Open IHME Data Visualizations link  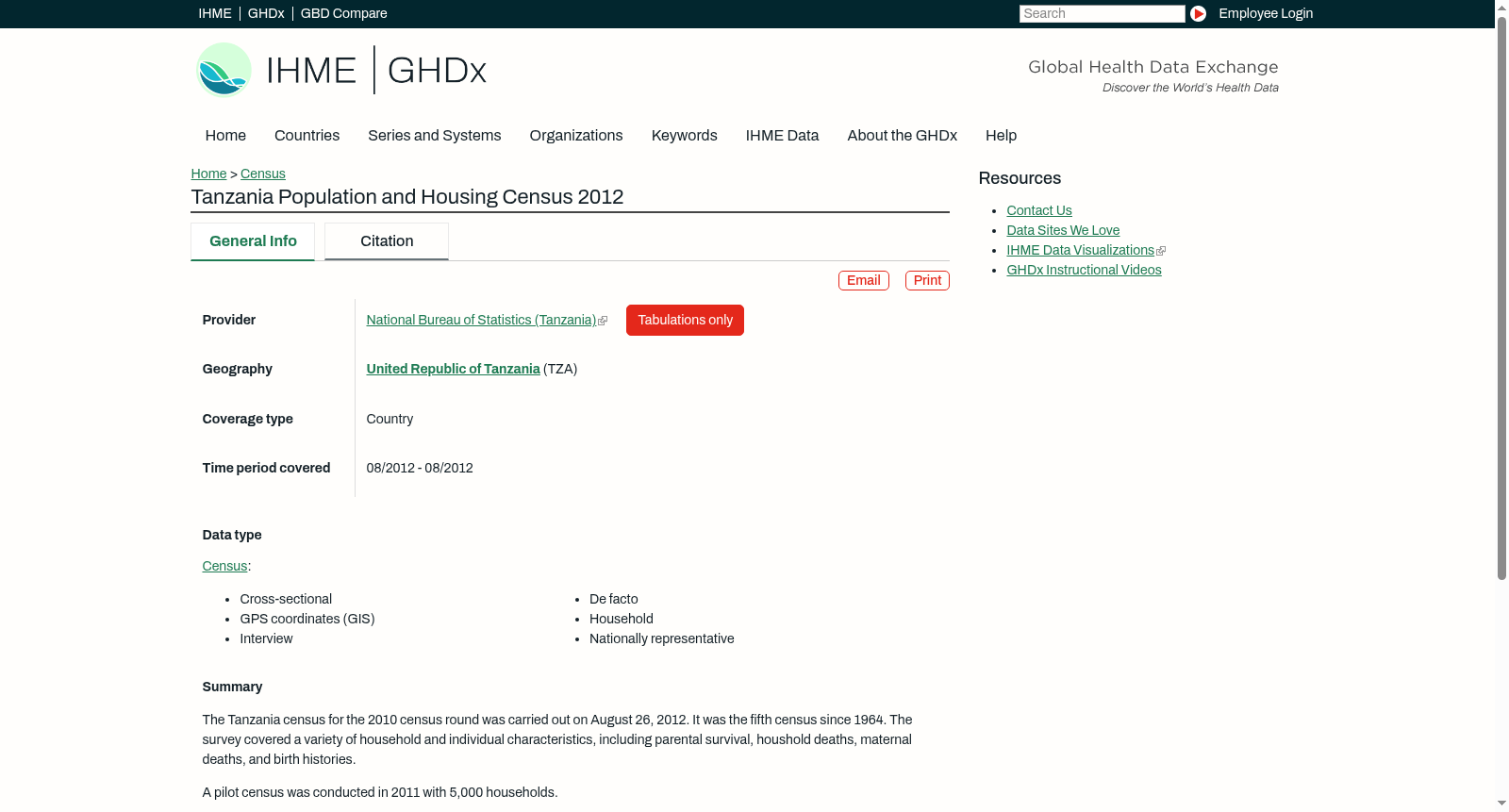[x=1080, y=250]
